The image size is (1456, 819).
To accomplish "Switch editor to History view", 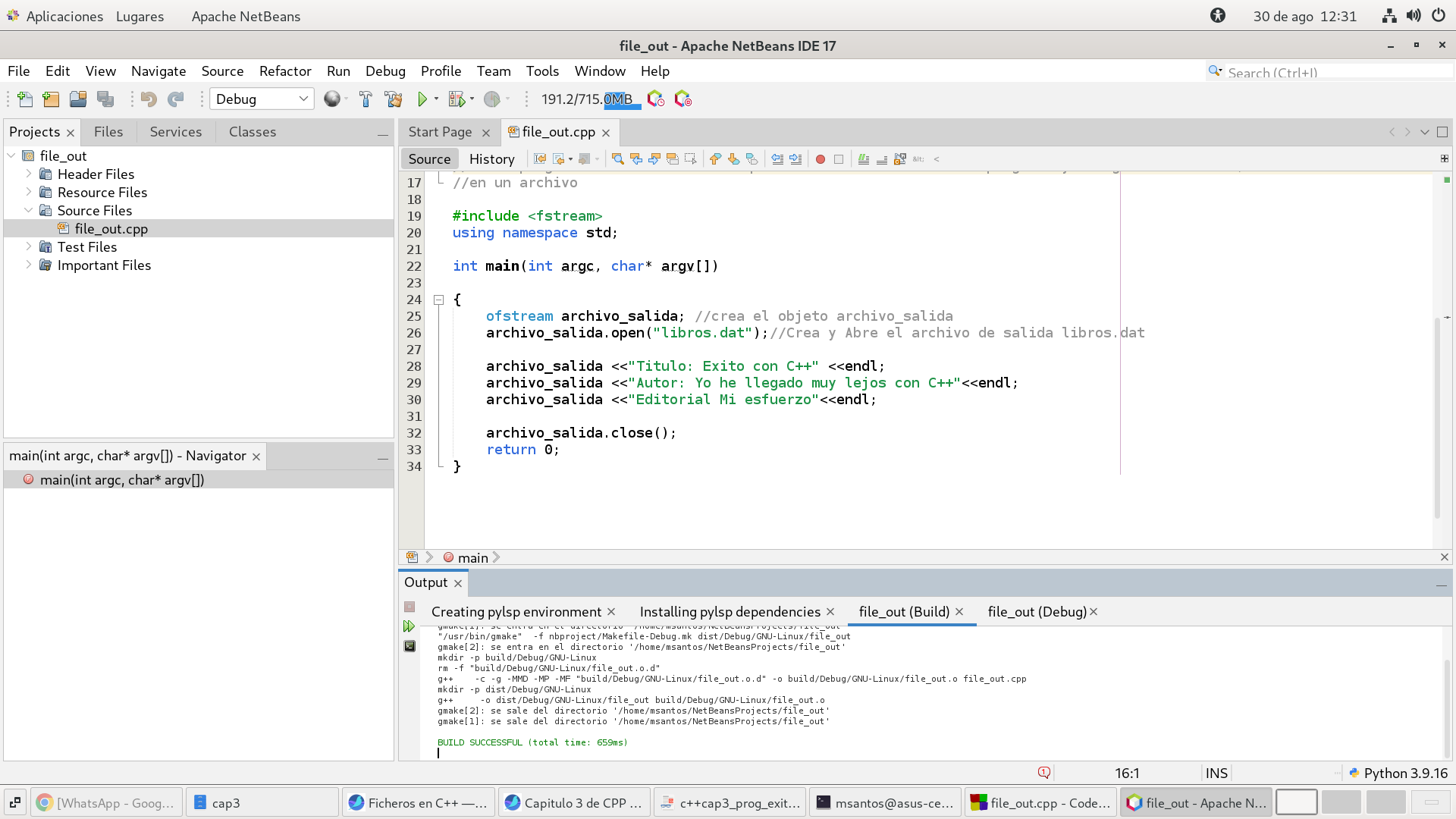I will pos(491,159).
